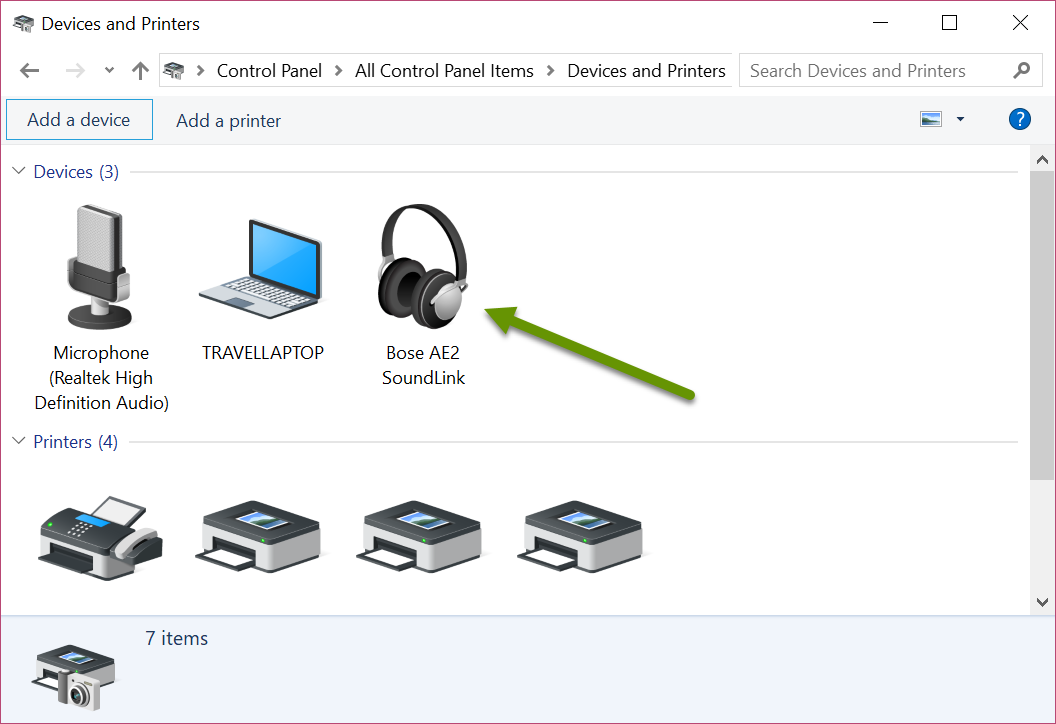The image size is (1056, 724).
Task: Select the rightmost printer icon
Action: coord(580,537)
